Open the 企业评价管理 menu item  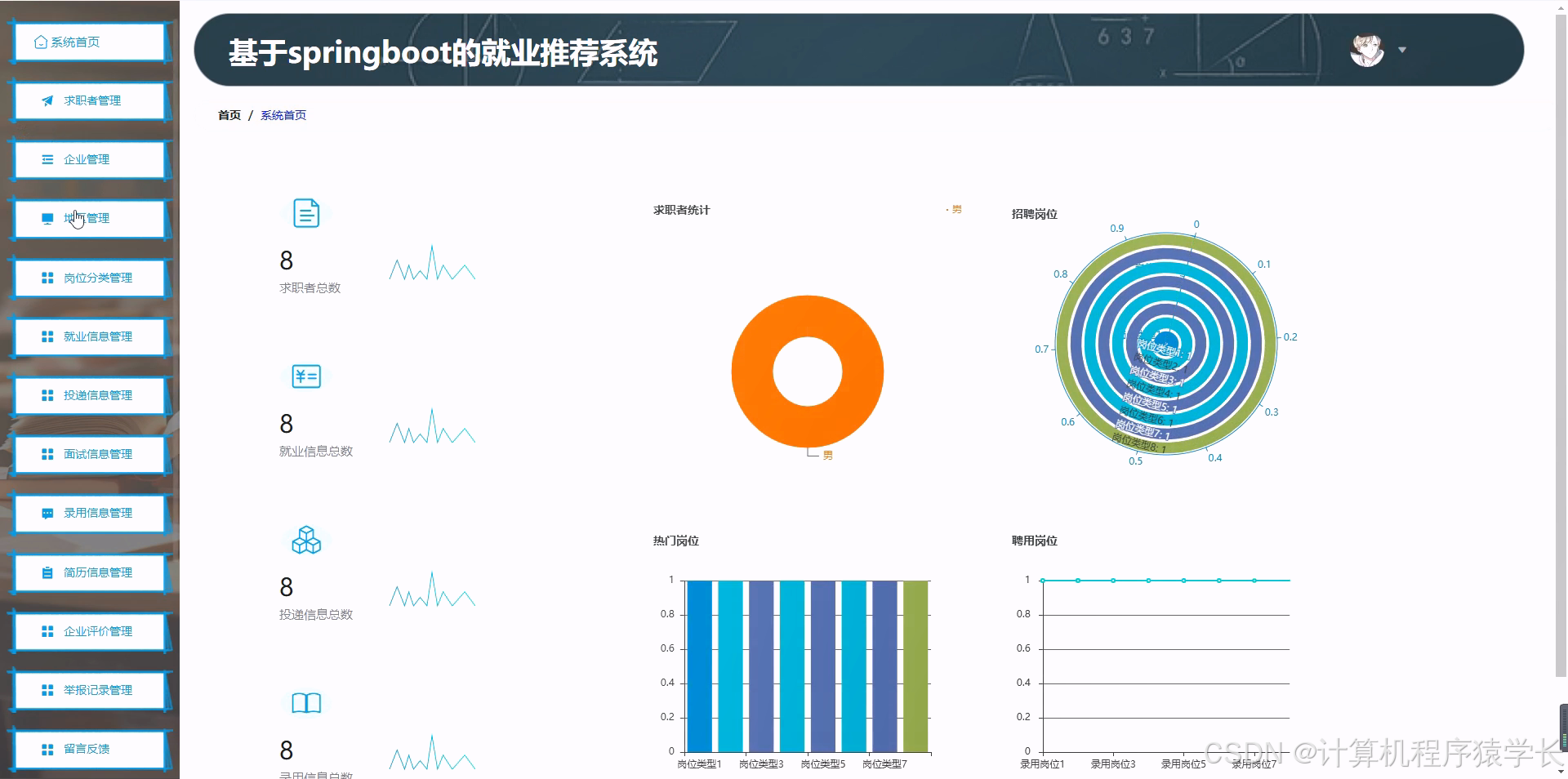(88, 631)
